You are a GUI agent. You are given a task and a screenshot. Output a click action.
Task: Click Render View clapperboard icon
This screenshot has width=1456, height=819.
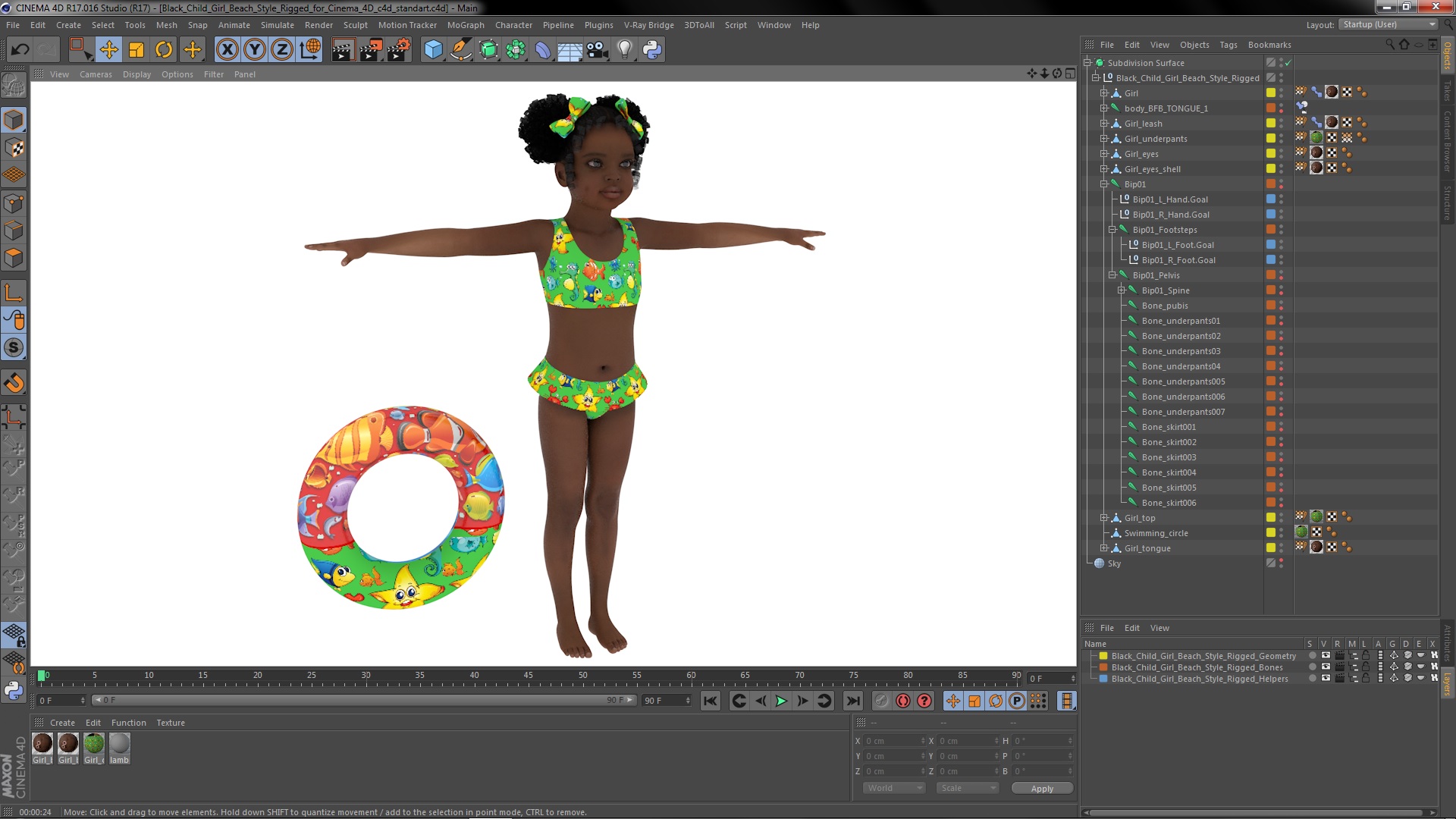pyautogui.click(x=342, y=50)
